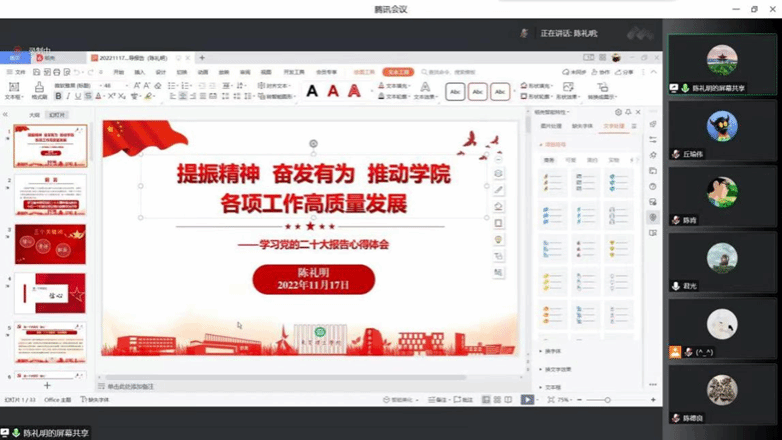782x440 pixels.
Task: Click the Share (分享) button
Action: click(627, 72)
